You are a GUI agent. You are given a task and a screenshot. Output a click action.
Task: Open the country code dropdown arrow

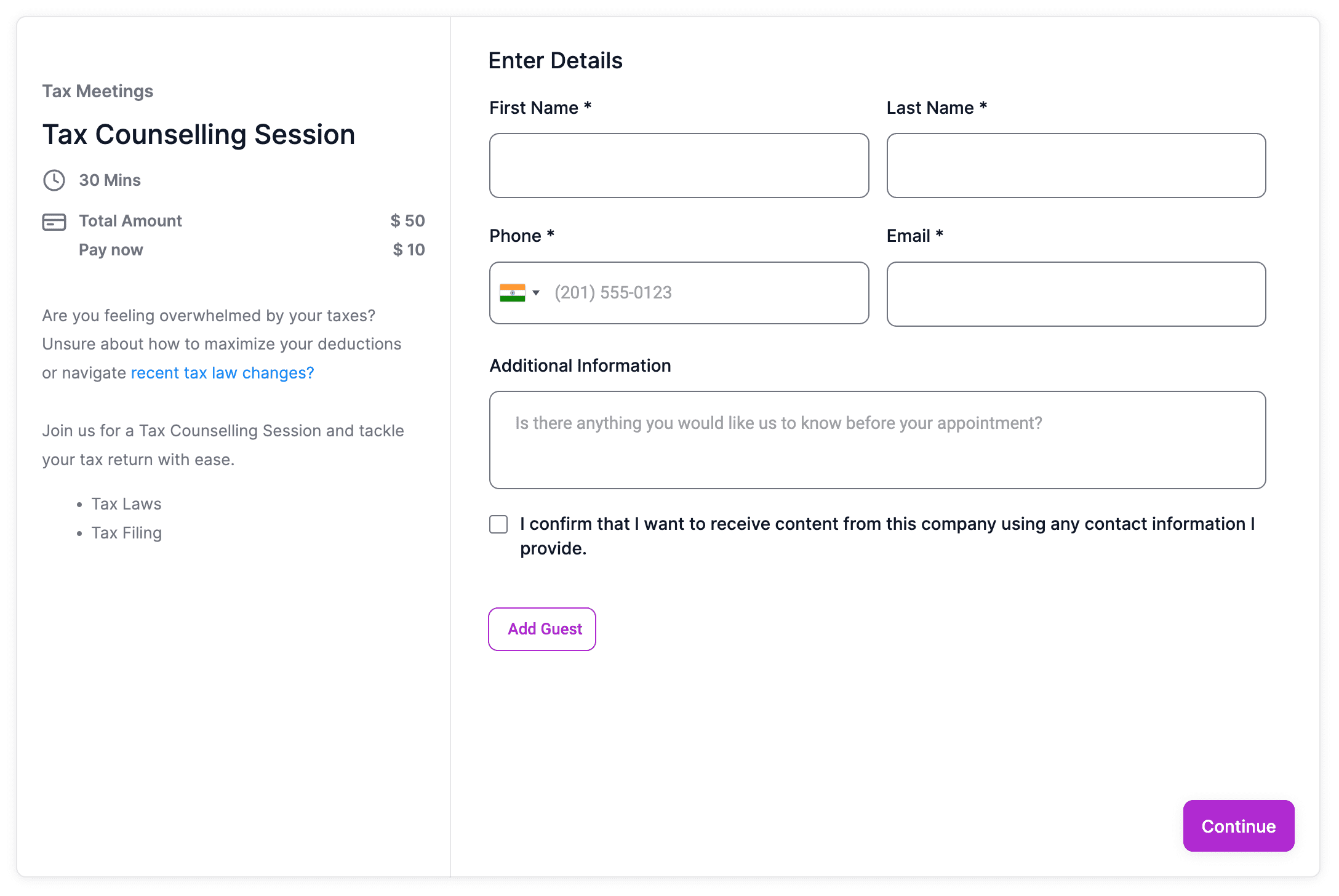pos(536,293)
